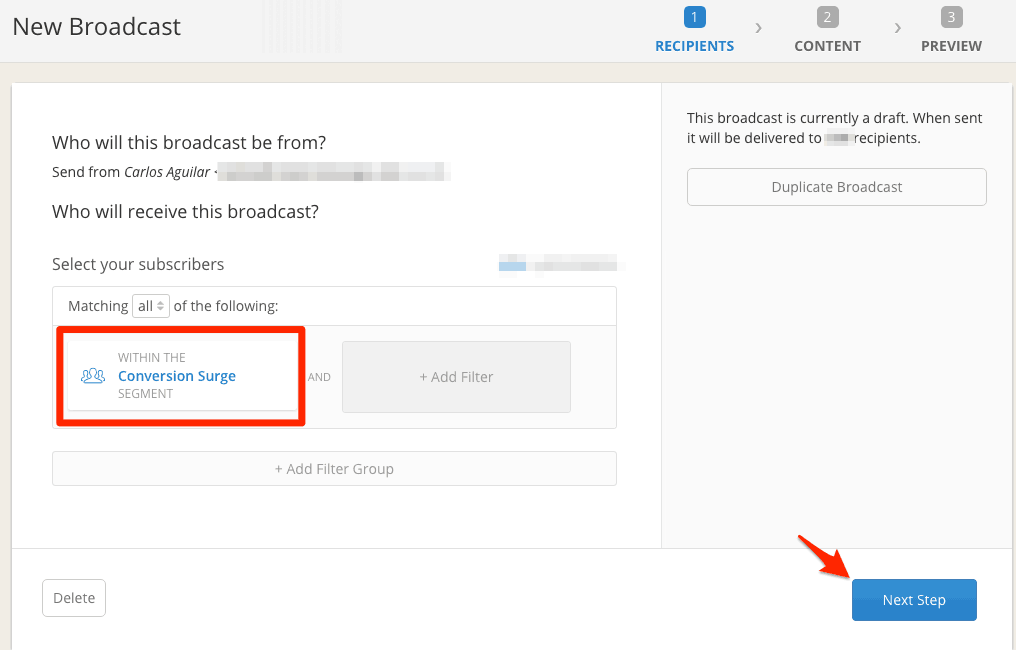Jump to the PREVIEW step label
Viewport: 1016px width, 650px height.
tap(951, 46)
